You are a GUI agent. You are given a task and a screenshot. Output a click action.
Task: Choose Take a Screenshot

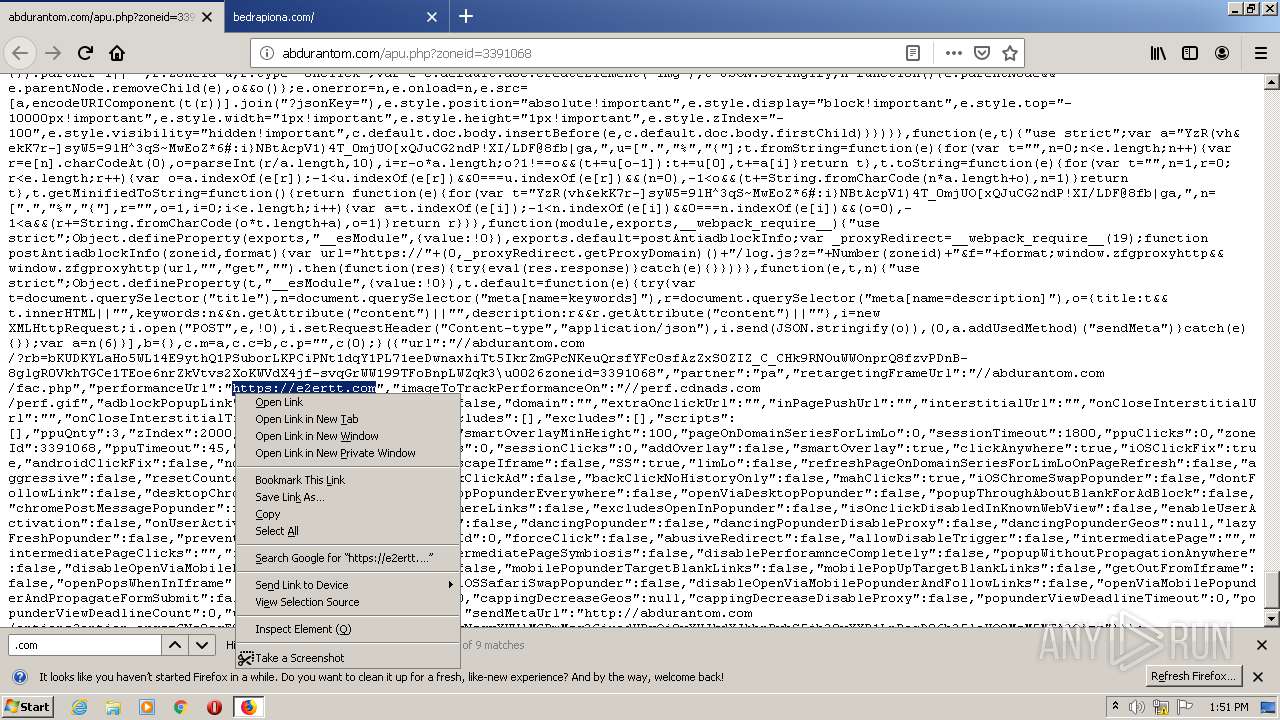(347, 658)
